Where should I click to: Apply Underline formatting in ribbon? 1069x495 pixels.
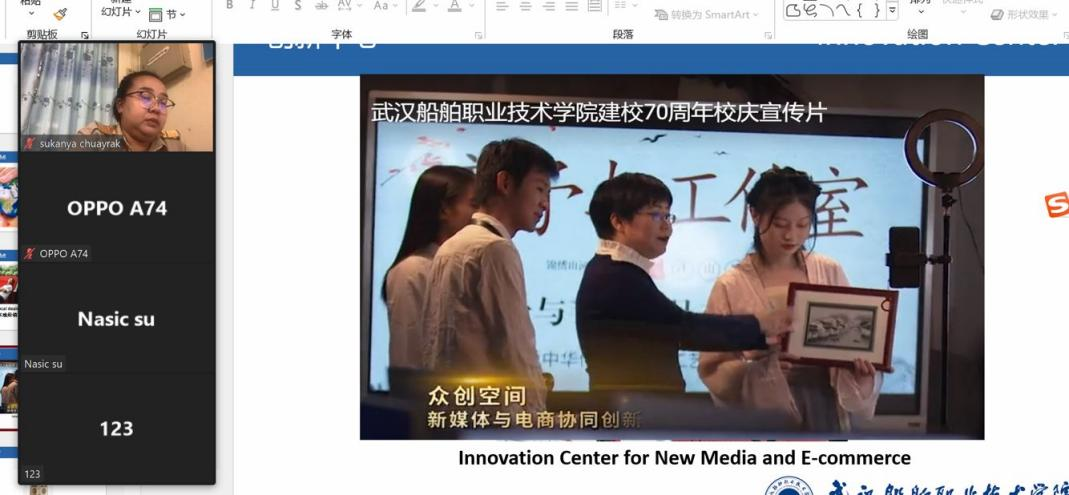click(x=275, y=5)
